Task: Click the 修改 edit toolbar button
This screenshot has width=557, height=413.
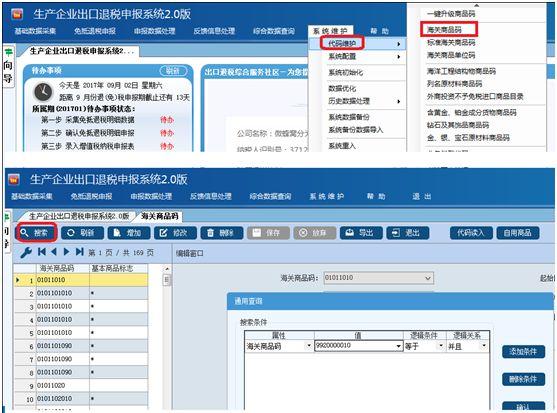Action: click(175, 233)
